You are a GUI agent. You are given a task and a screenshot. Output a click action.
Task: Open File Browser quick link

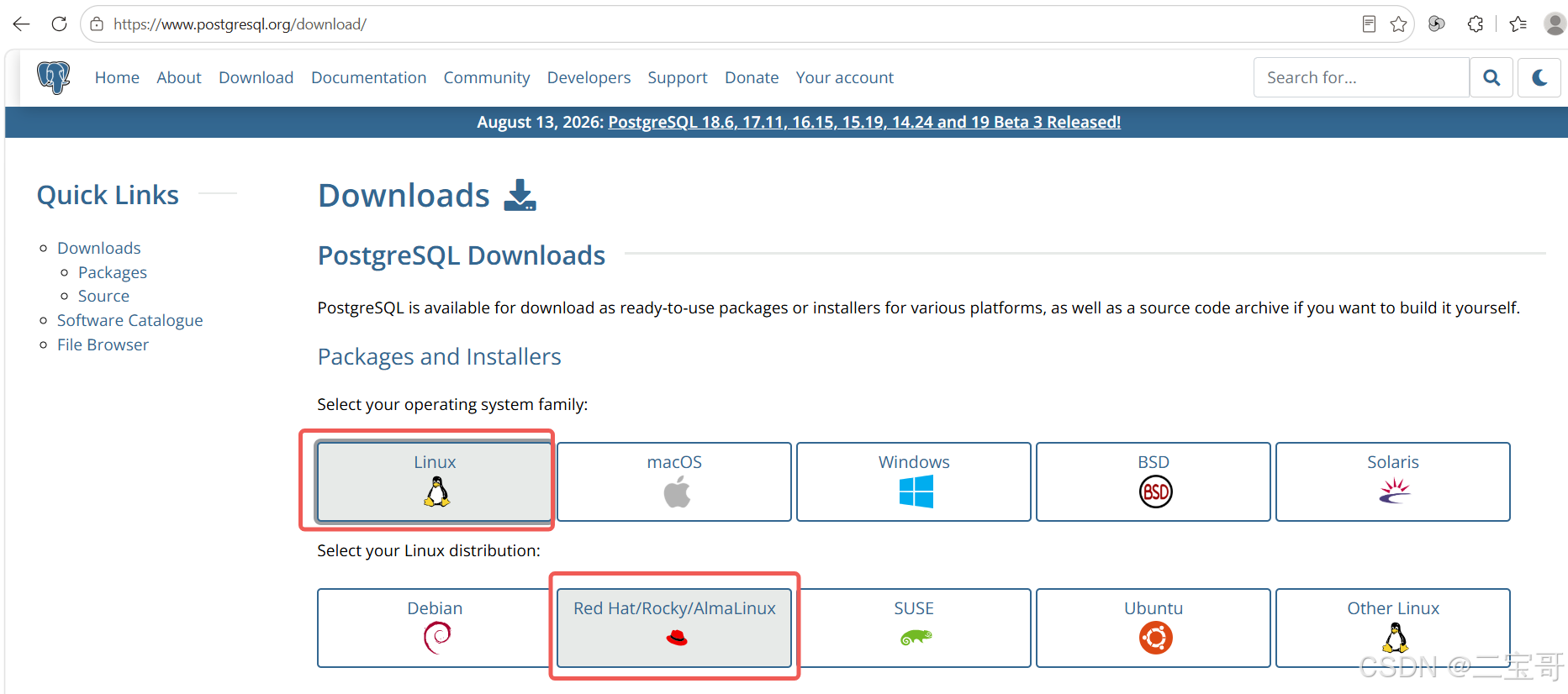coord(103,344)
